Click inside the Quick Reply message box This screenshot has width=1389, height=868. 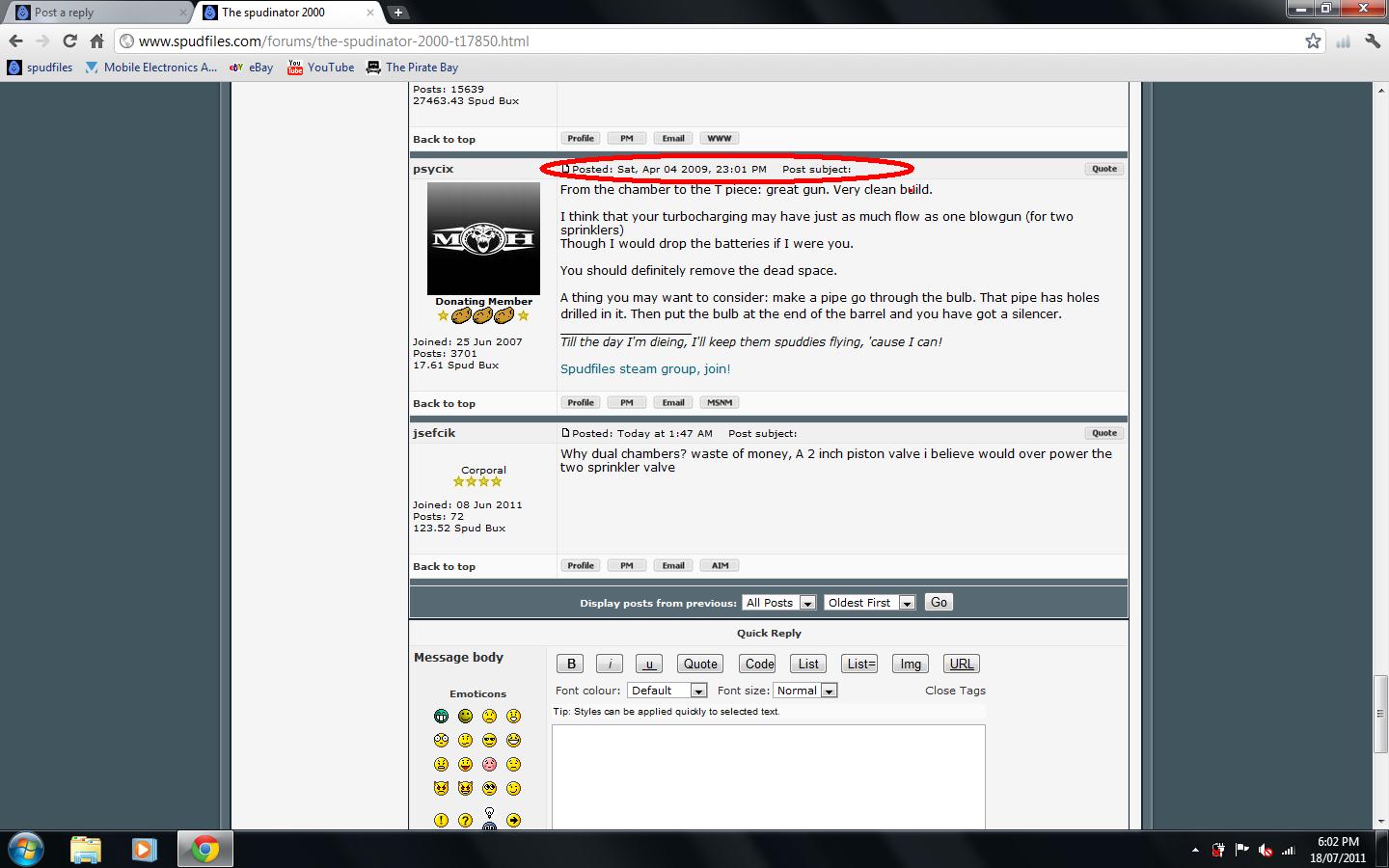pos(768,776)
